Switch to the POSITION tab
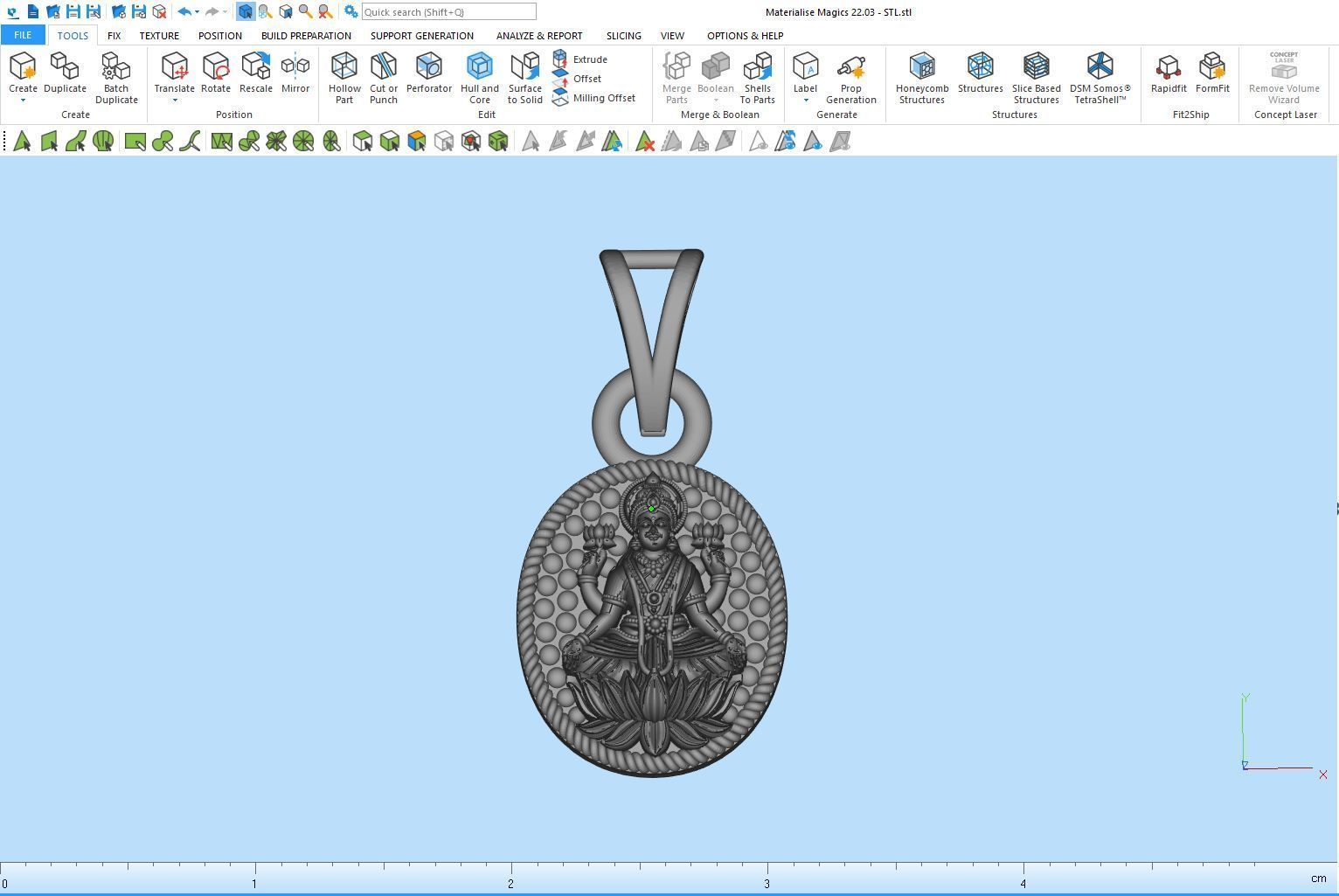Image resolution: width=1339 pixels, height=896 pixels. point(219,36)
